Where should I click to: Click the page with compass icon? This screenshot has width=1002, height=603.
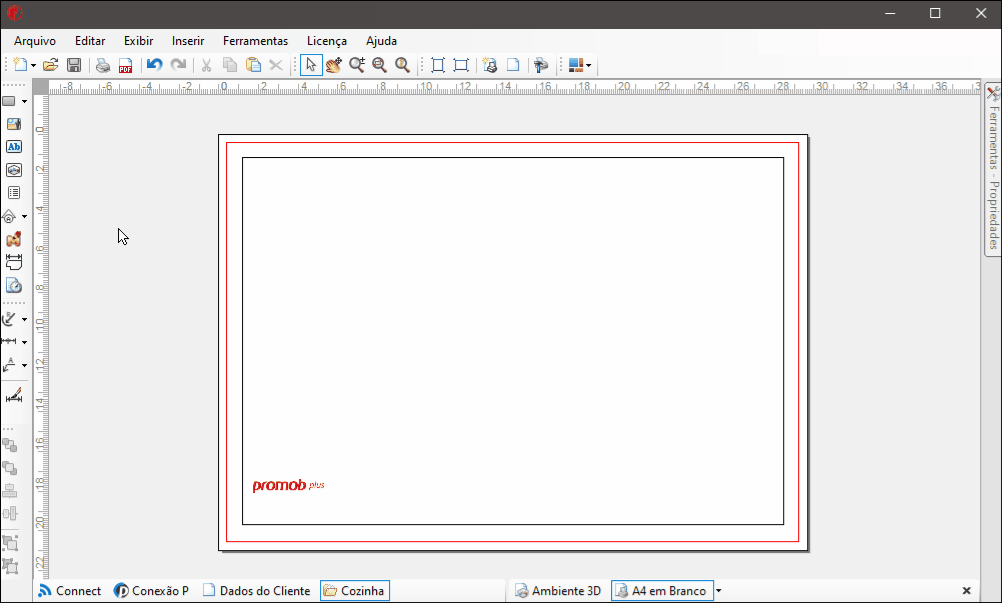(x=13, y=286)
